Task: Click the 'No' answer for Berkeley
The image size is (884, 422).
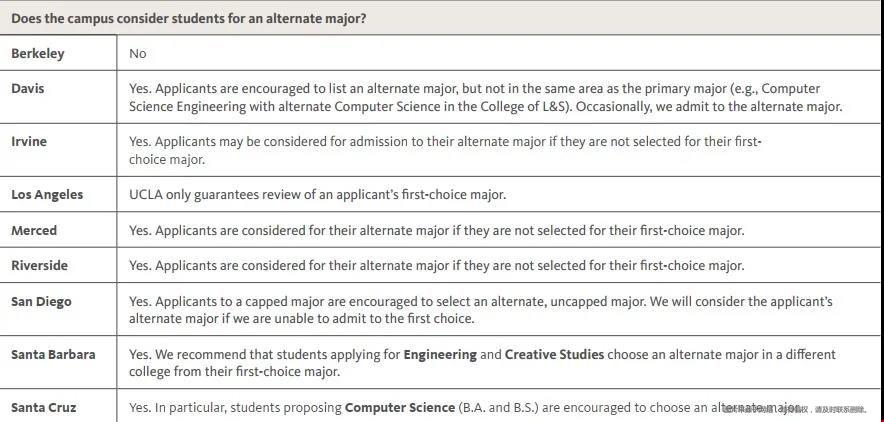Action: [138, 54]
